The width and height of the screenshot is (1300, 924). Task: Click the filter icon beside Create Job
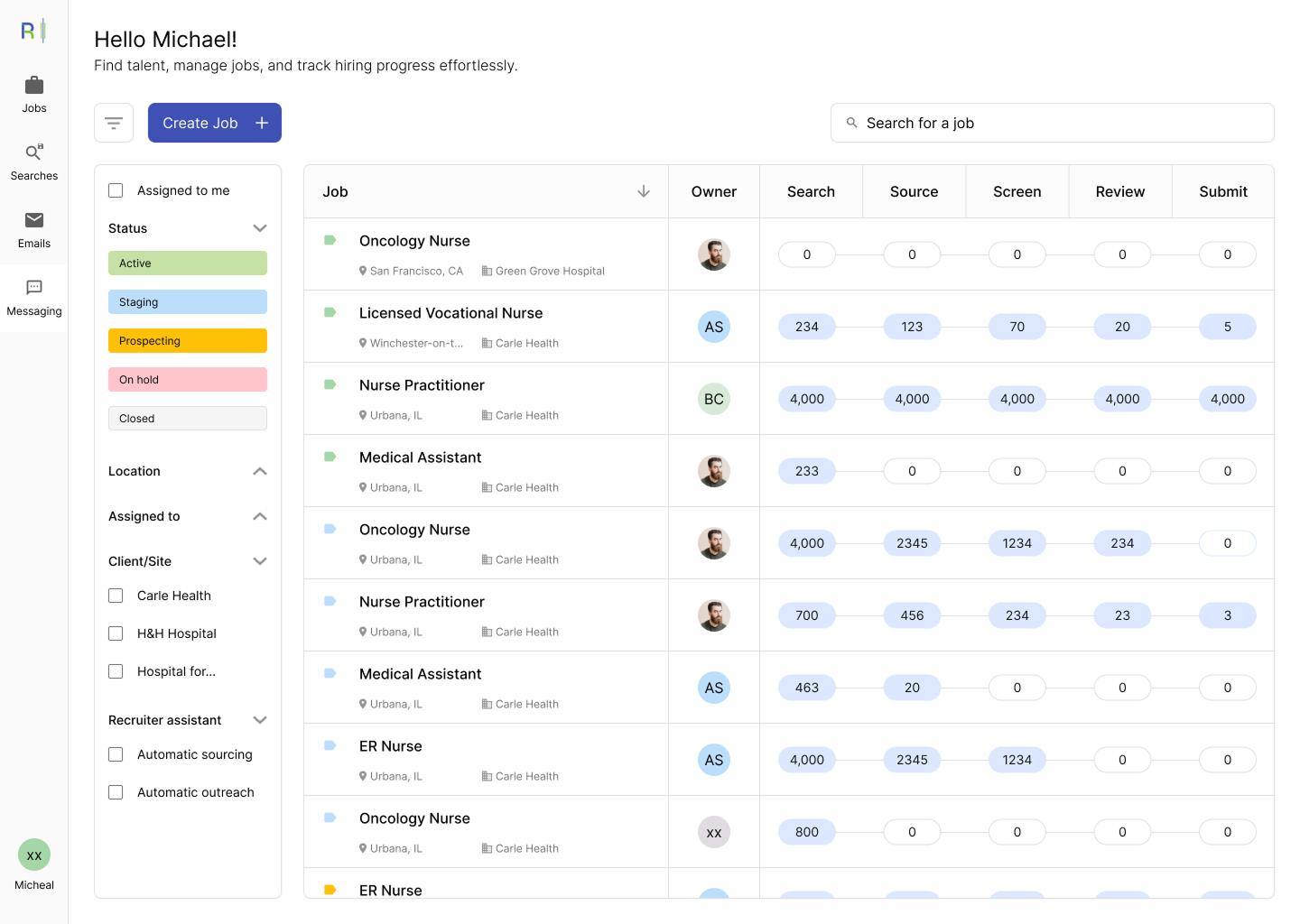click(114, 123)
